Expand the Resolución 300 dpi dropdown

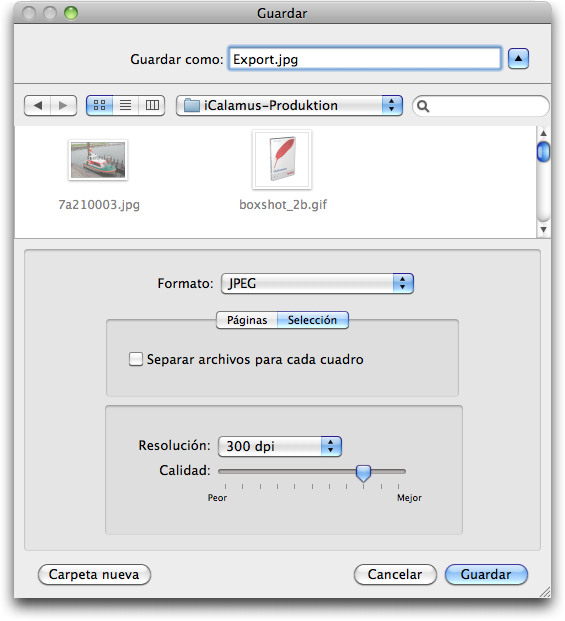[280, 446]
